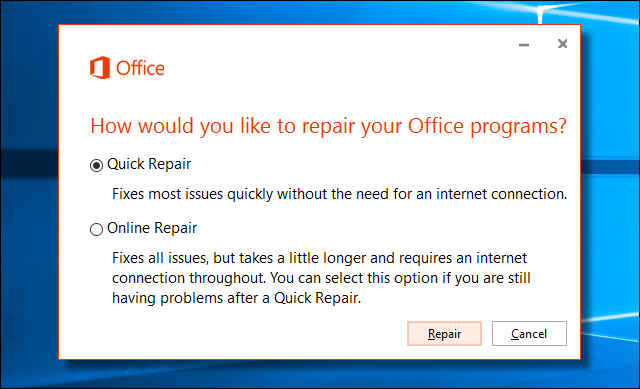Click the orange Office logo icon
This screenshot has height=389, width=640.
pos(100,67)
